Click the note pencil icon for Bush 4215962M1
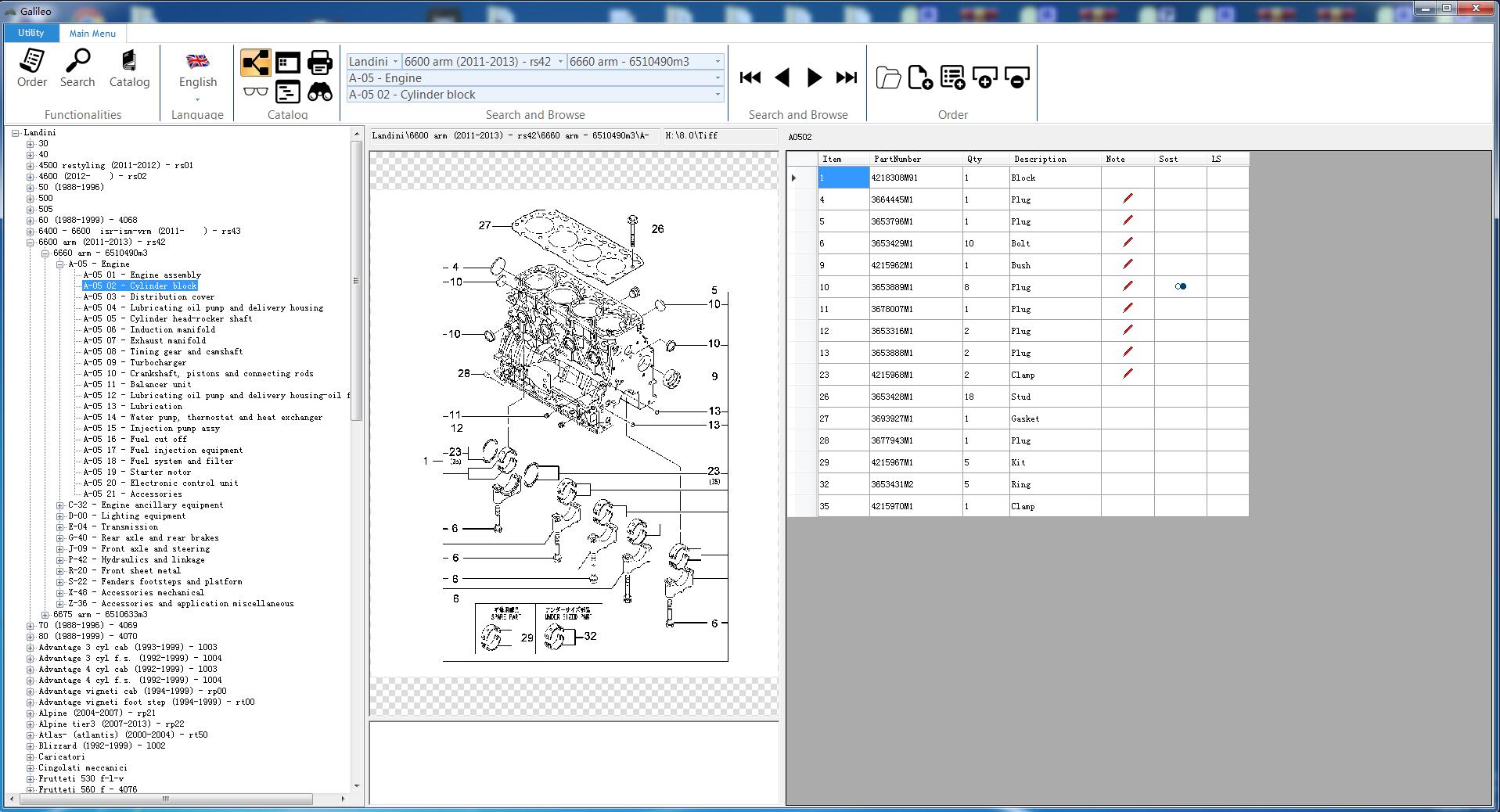This screenshot has width=1500, height=812. tap(1128, 264)
